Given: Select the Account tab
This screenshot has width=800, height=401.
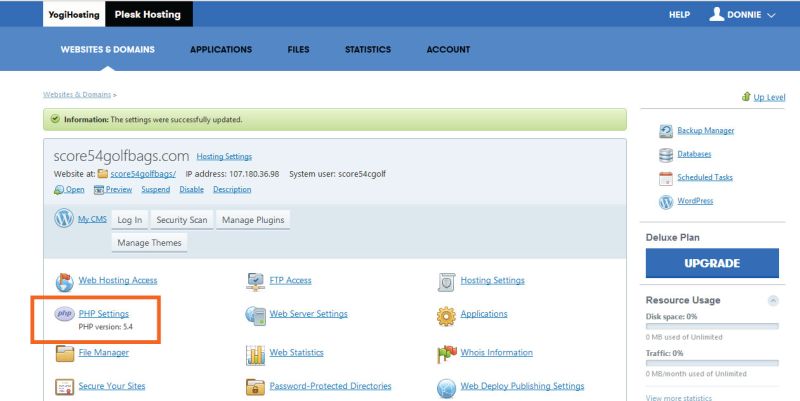Looking at the screenshot, I should click(x=448, y=49).
